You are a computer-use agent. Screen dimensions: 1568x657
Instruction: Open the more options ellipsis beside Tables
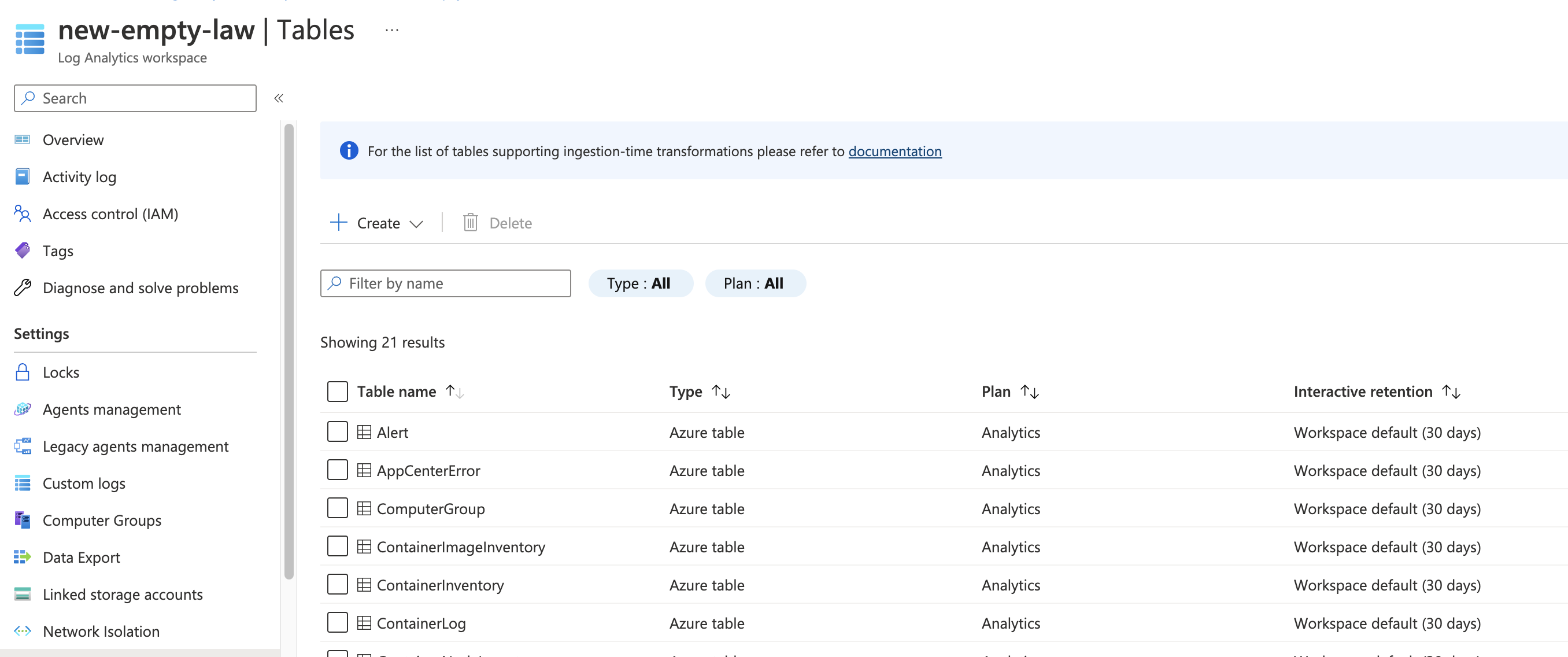[x=392, y=31]
